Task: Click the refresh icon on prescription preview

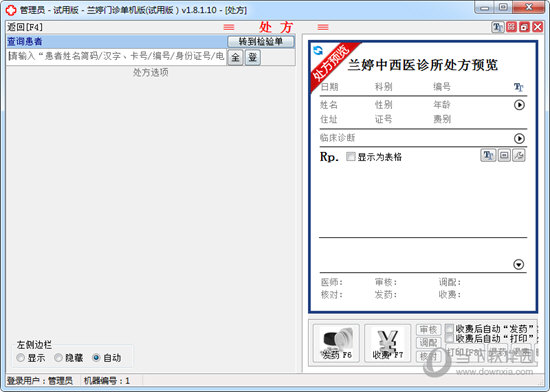Action: (x=318, y=50)
